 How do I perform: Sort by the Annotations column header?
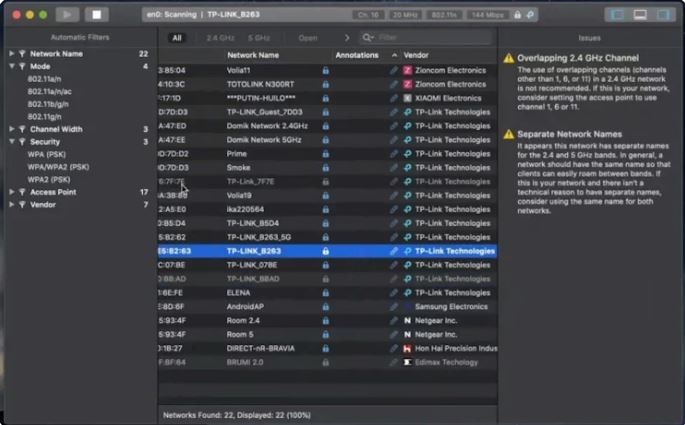pyautogui.click(x=357, y=55)
